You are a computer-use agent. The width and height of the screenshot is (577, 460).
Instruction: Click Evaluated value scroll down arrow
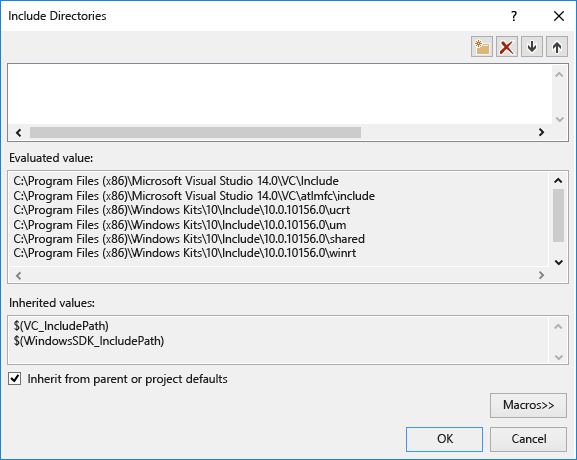[558, 262]
